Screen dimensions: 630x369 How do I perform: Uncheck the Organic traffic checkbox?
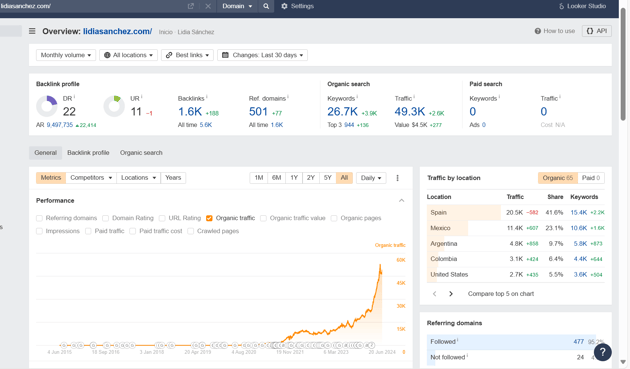209,218
